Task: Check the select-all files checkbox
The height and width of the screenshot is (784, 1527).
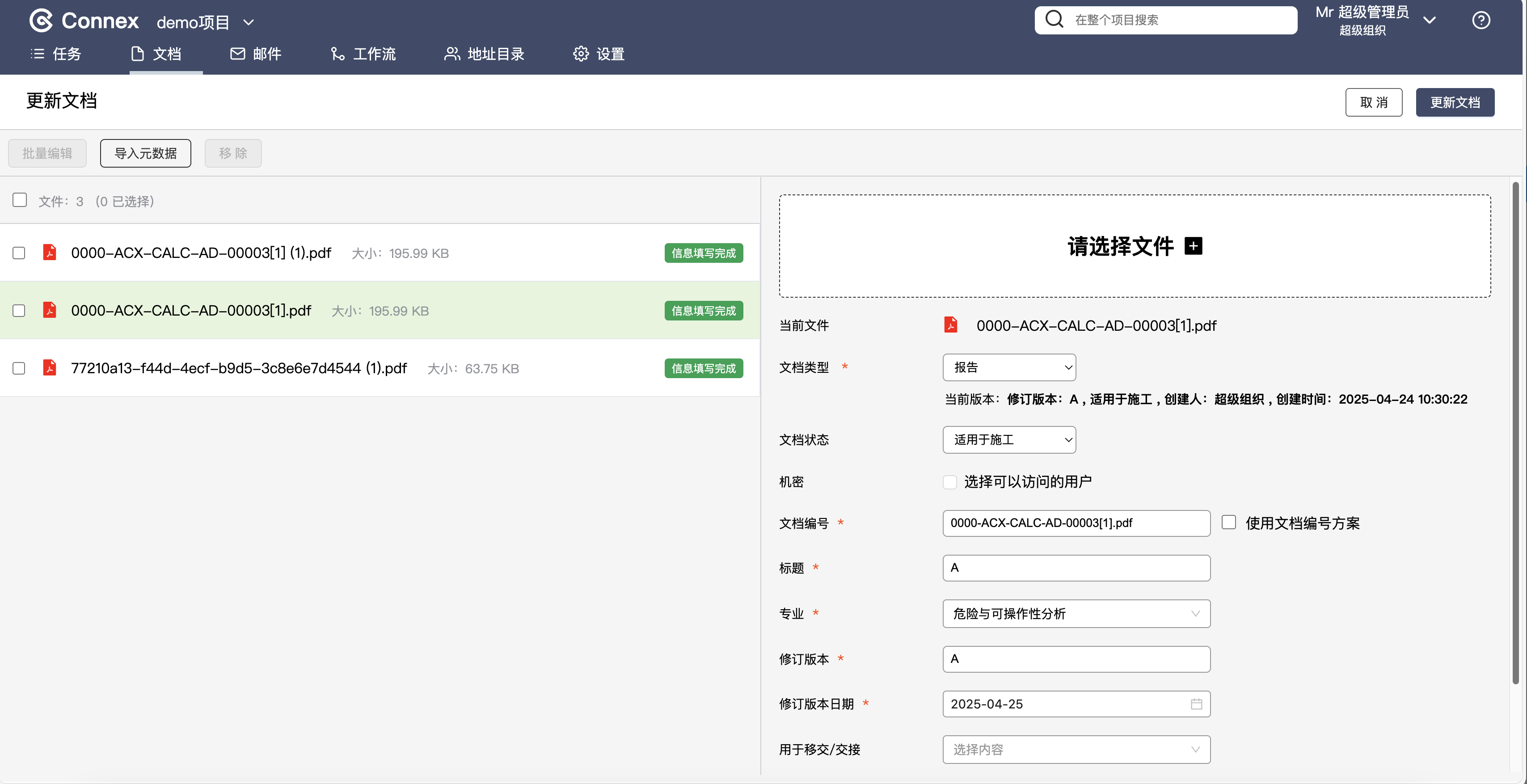Action: click(x=20, y=200)
